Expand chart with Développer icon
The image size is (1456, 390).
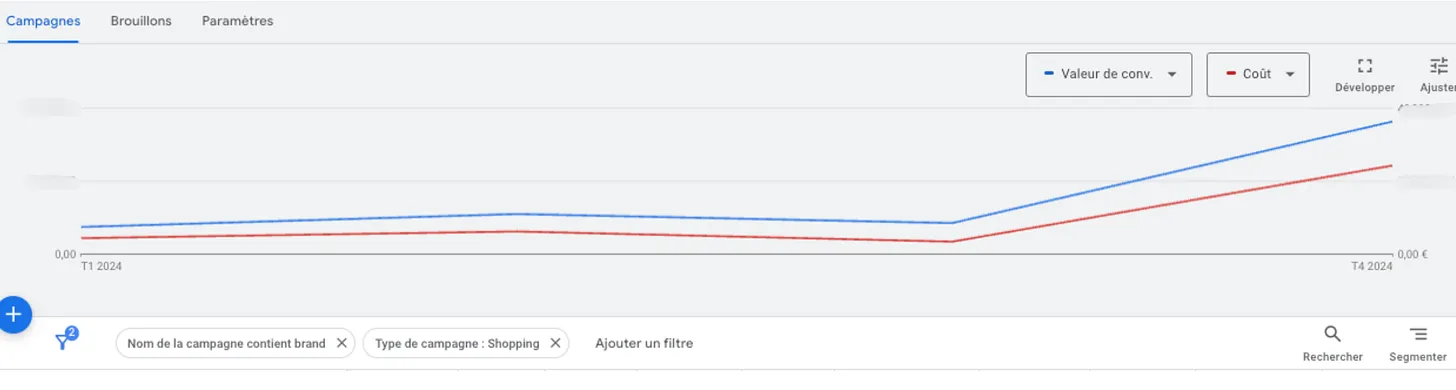click(1364, 66)
